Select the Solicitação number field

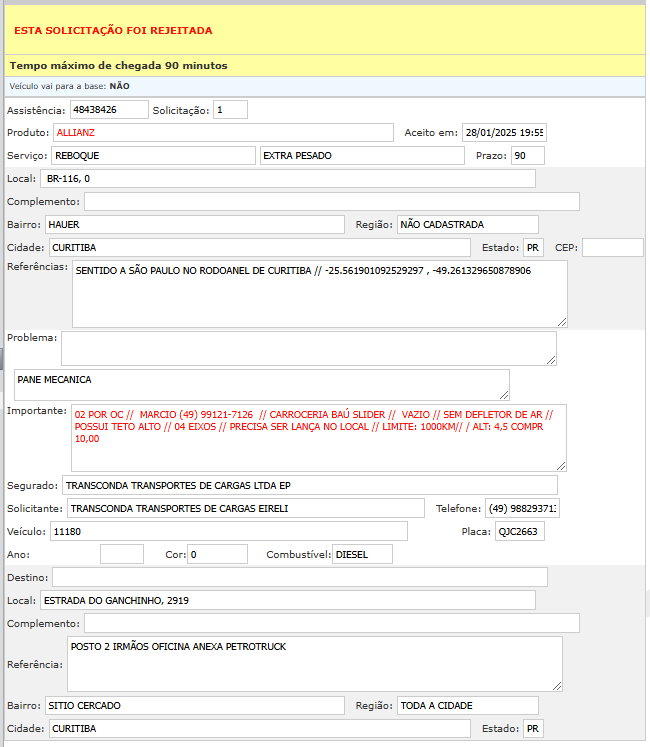coord(230,109)
